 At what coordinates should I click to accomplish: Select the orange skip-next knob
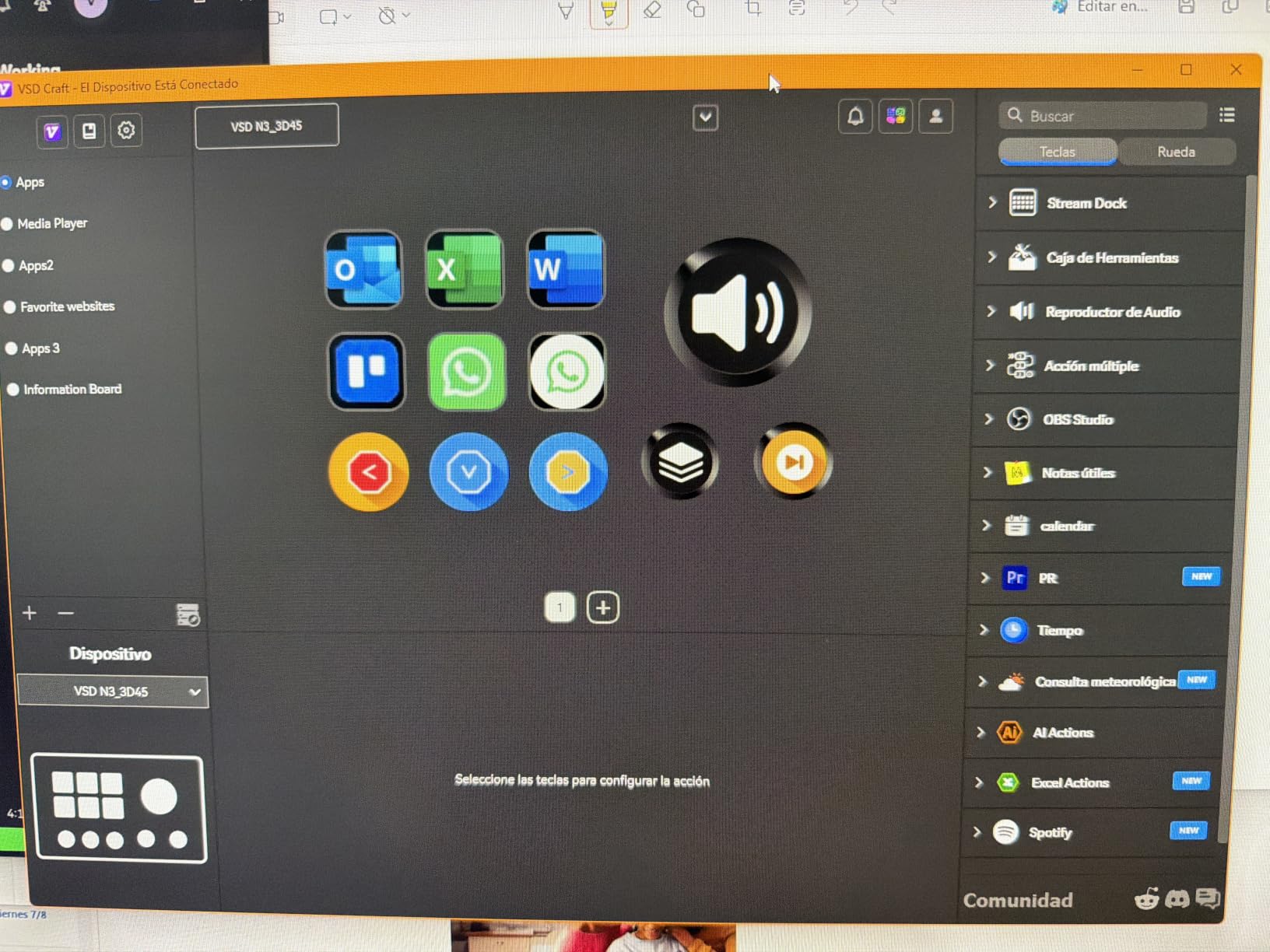click(x=793, y=461)
